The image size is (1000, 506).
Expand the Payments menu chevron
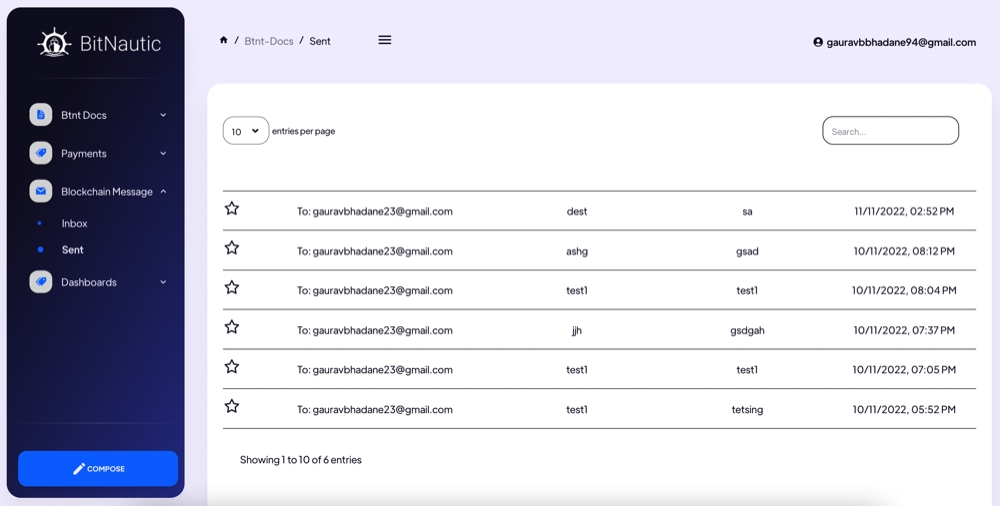pyautogui.click(x=163, y=154)
